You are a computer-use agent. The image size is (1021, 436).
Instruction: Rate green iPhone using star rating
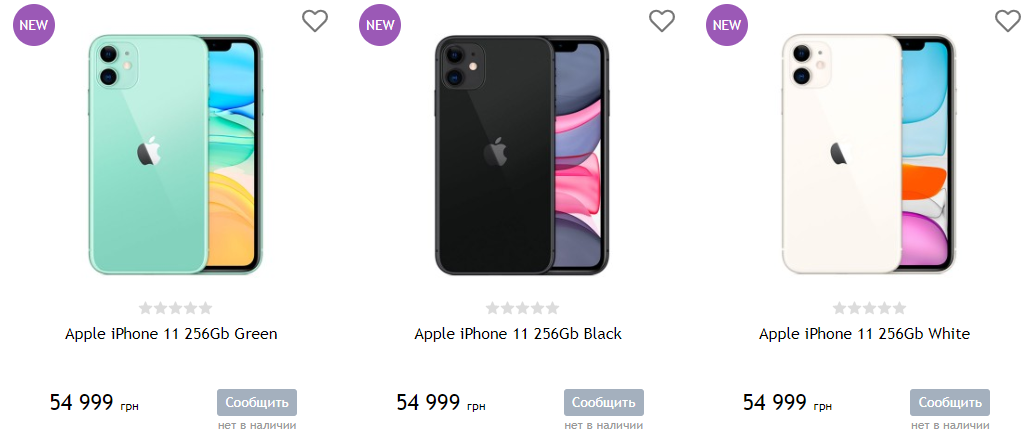pos(175,308)
